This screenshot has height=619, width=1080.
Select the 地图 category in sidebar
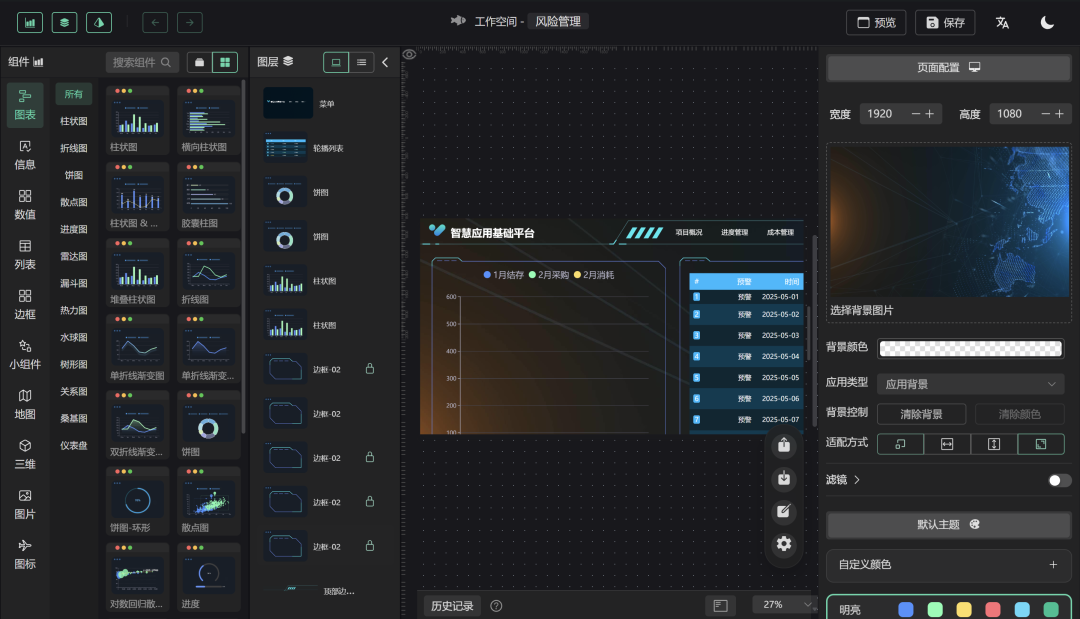pyautogui.click(x=25, y=405)
